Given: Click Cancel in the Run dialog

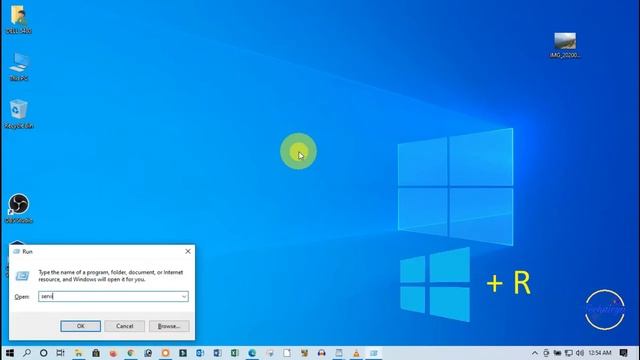Looking at the screenshot, I should [124, 326].
